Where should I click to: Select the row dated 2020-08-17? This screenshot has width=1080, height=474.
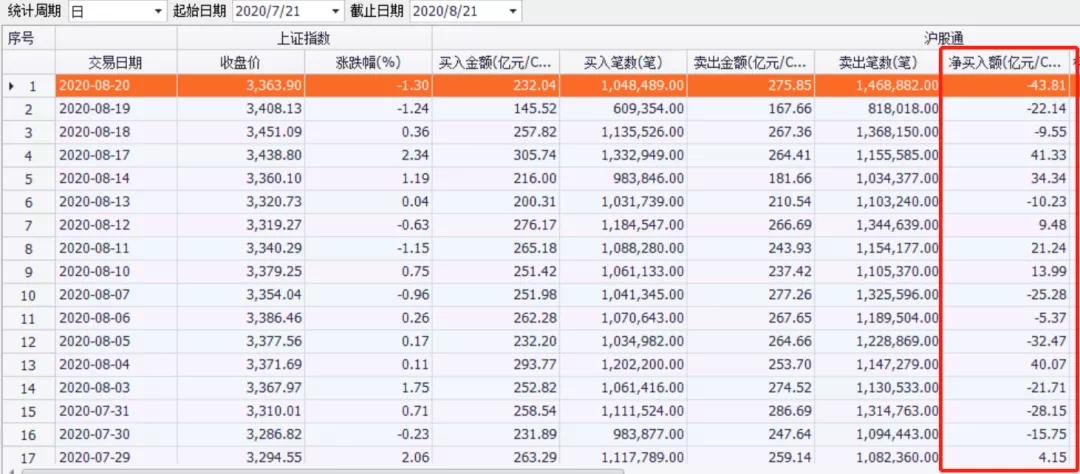[x=540, y=155]
